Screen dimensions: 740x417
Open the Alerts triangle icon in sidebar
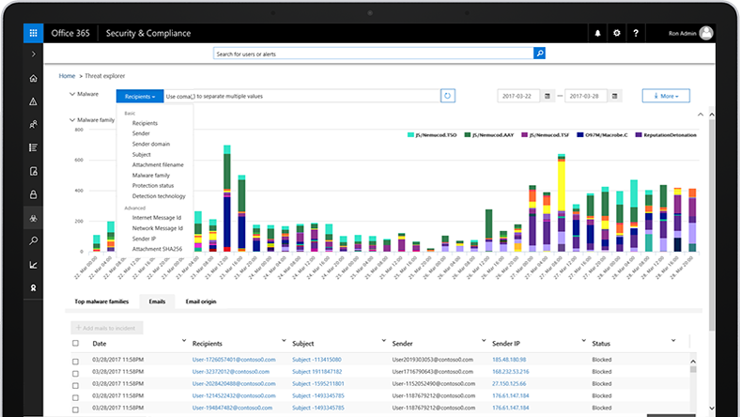coord(34,101)
